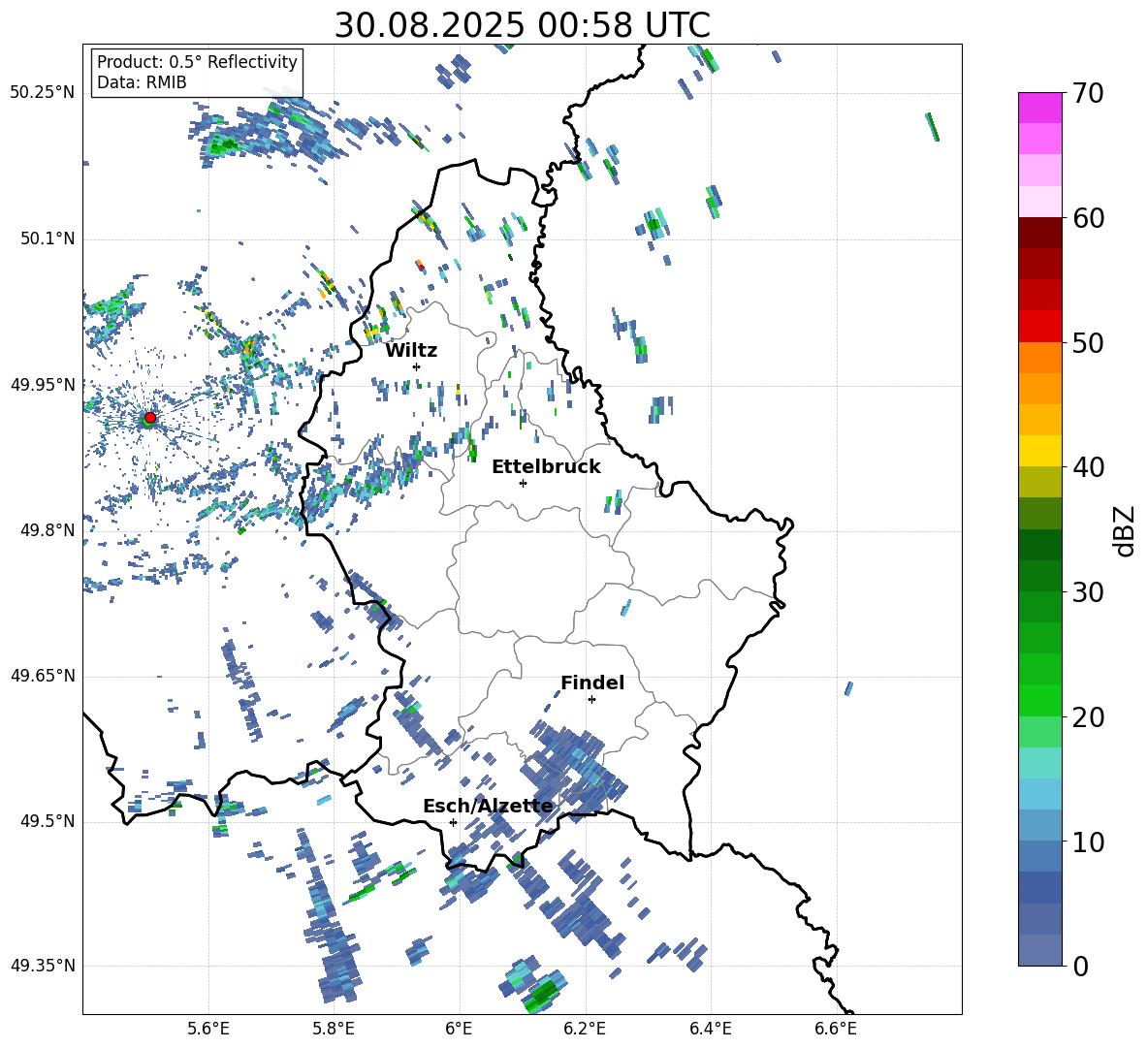Click the 50.1°N latitude label
The width and height of the screenshot is (1148, 1048).
point(47,238)
